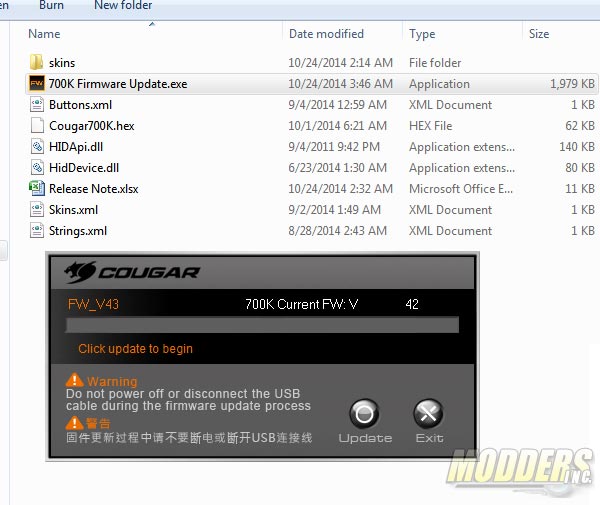Screen dimensions: 600x505
Task: Select the skins folder icon
Action: click(x=36, y=63)
